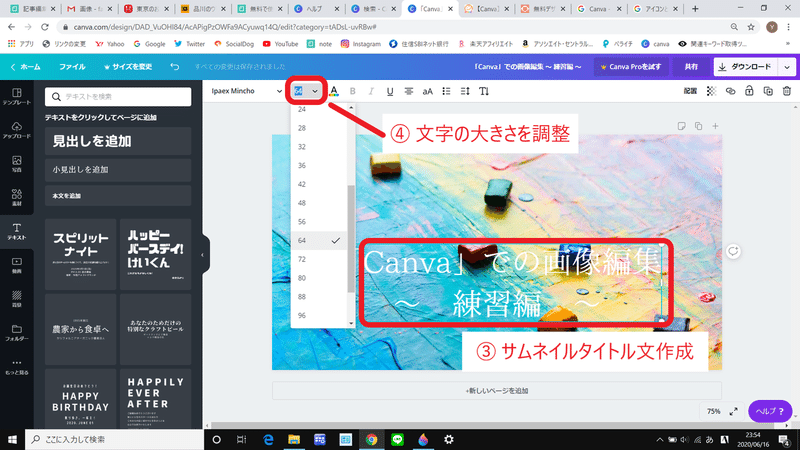800x450 pixels.
Task: Lock the selected element
Action: [x=749, y=91]
